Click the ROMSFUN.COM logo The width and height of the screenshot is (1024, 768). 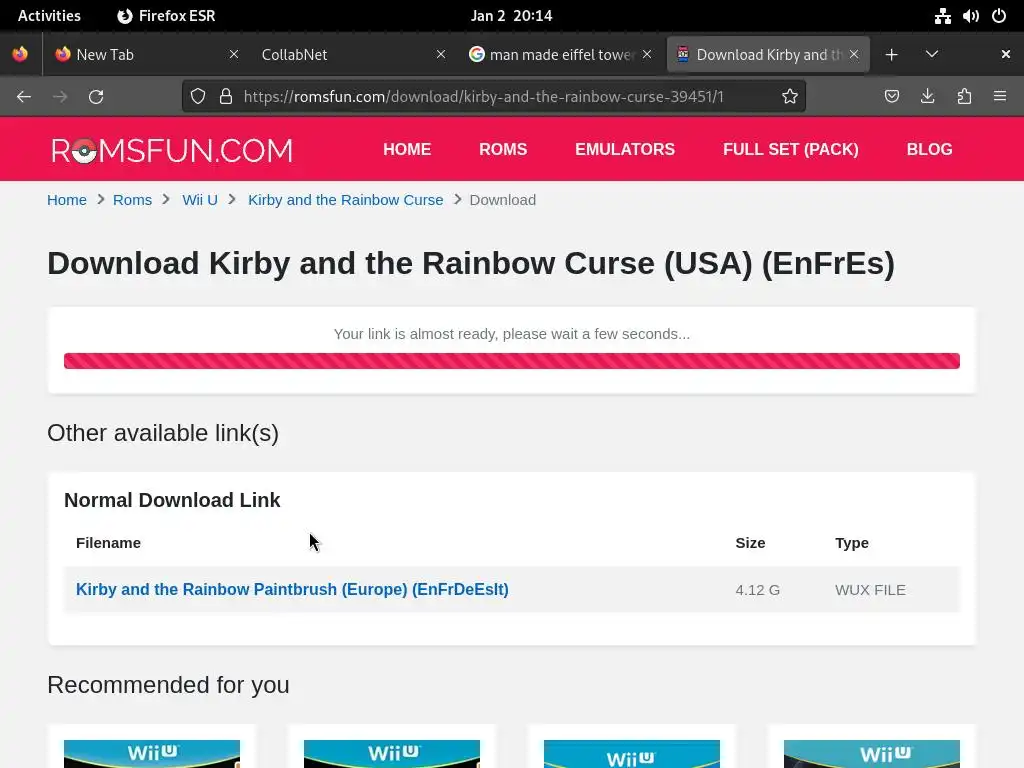172,150
